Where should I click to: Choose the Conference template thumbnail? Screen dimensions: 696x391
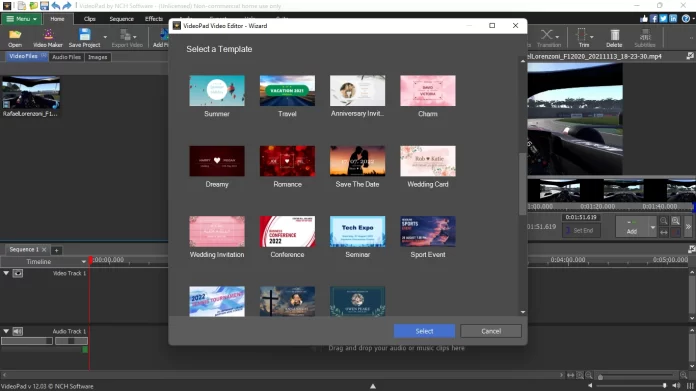coord(287,231)
